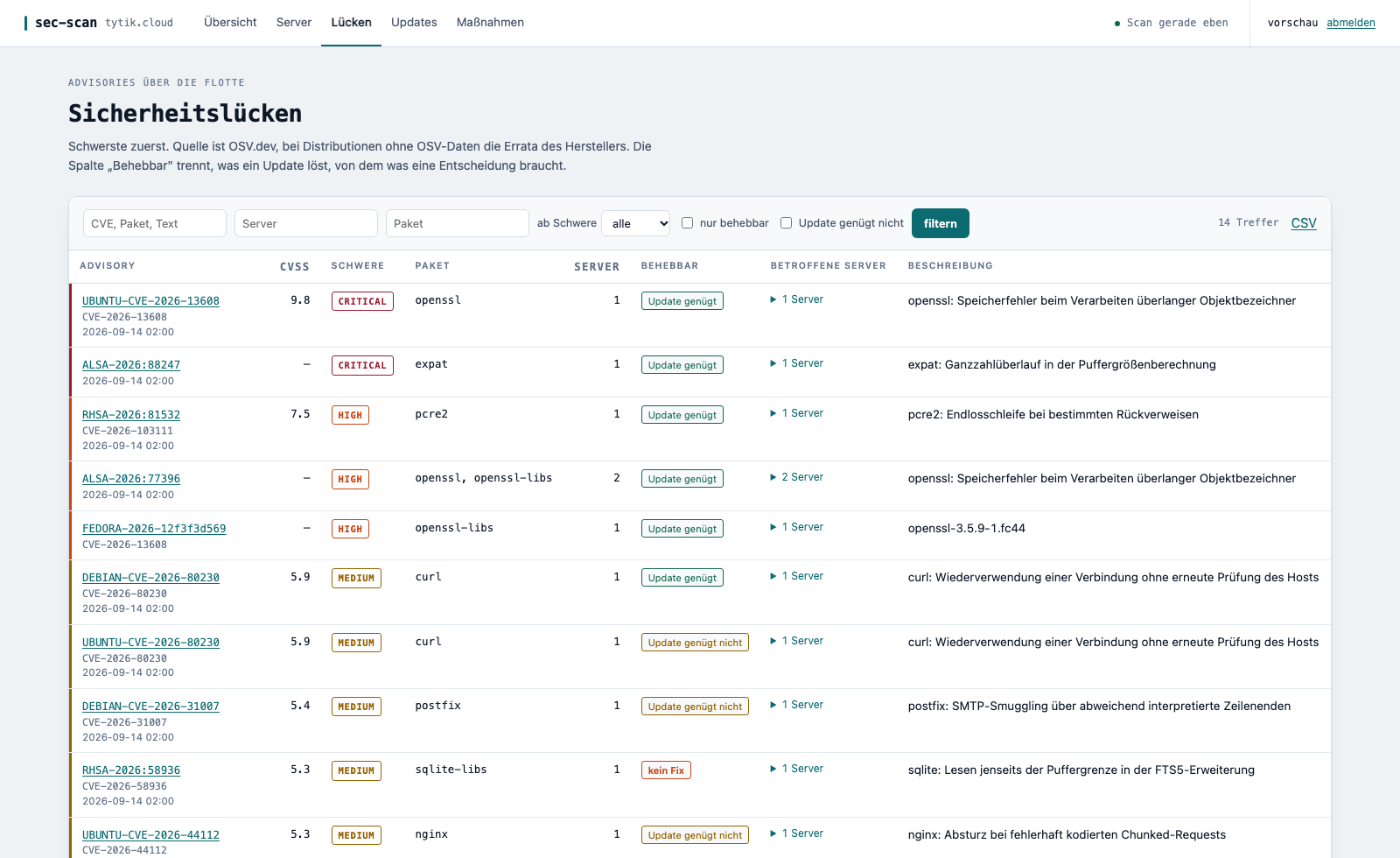Click the abmelden link
The width and height of the screenshot is (1400, 858).
pos(1351,23)
